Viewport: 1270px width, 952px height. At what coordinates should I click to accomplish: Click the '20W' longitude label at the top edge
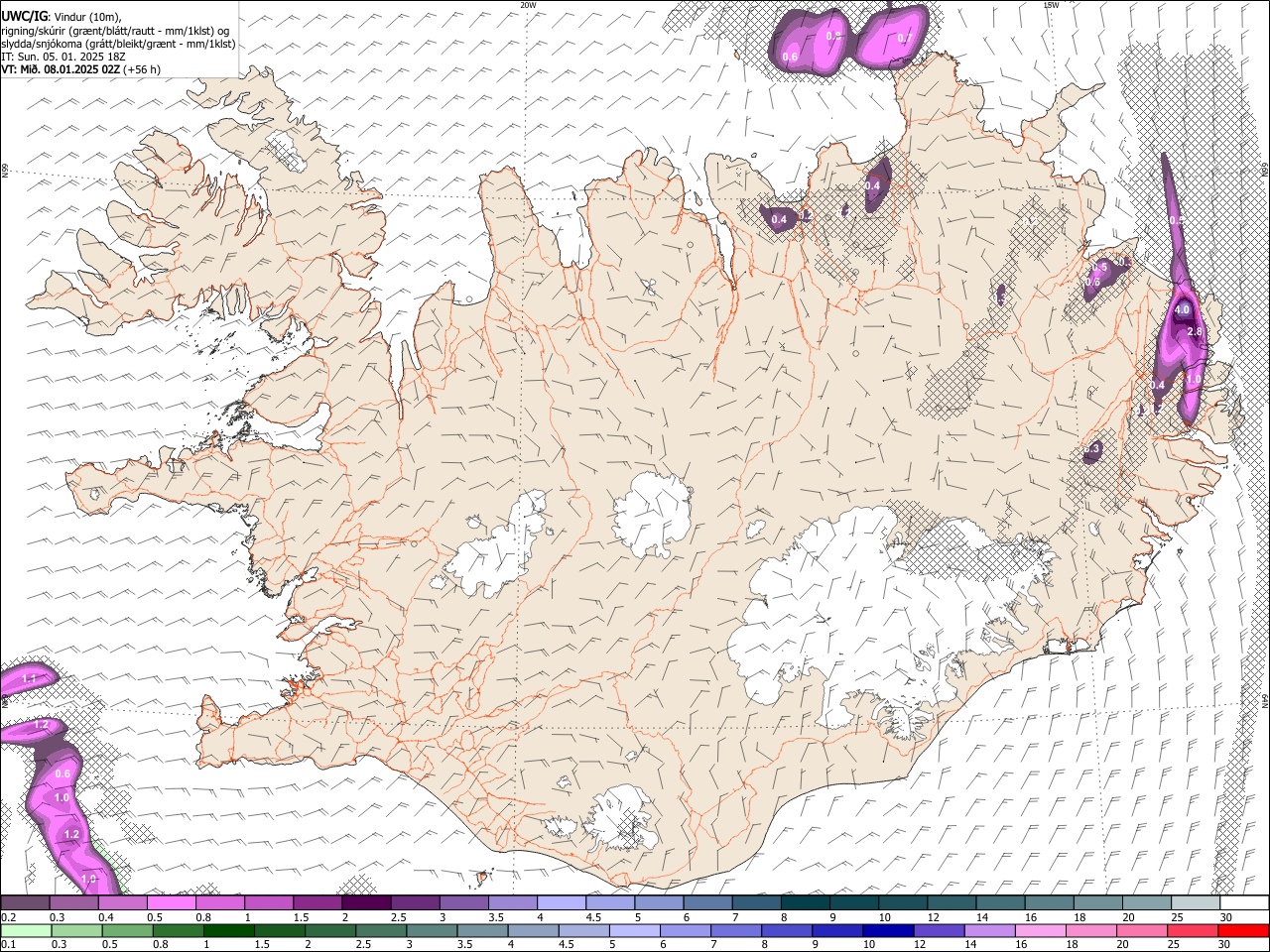(528, 5)
